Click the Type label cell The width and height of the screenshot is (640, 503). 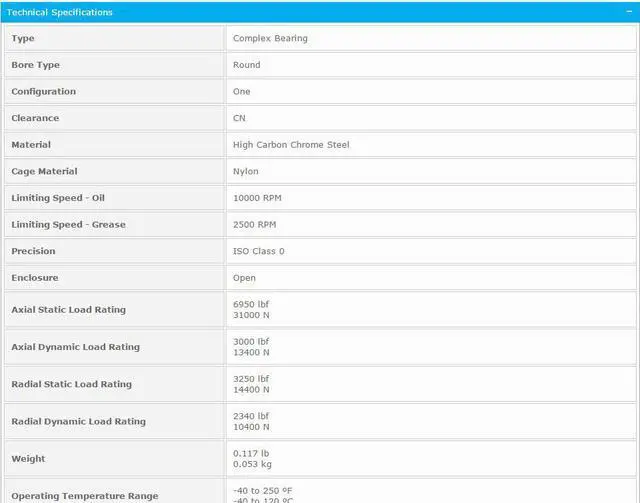[23, 38]
